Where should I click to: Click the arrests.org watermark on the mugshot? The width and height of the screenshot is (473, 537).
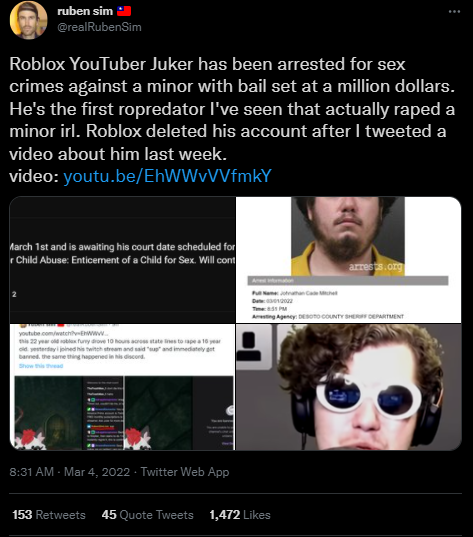[x=375, y=266]
